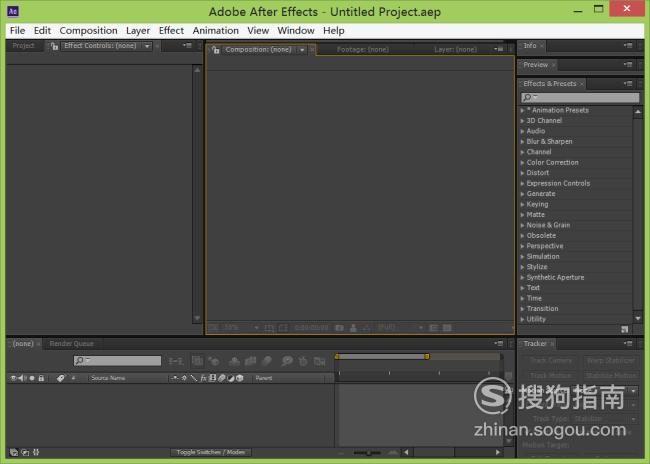Screen dimensions: 650x464
Task: Switch to the Project panel tab
Action: pyautogui.click(x=23, y=46)
